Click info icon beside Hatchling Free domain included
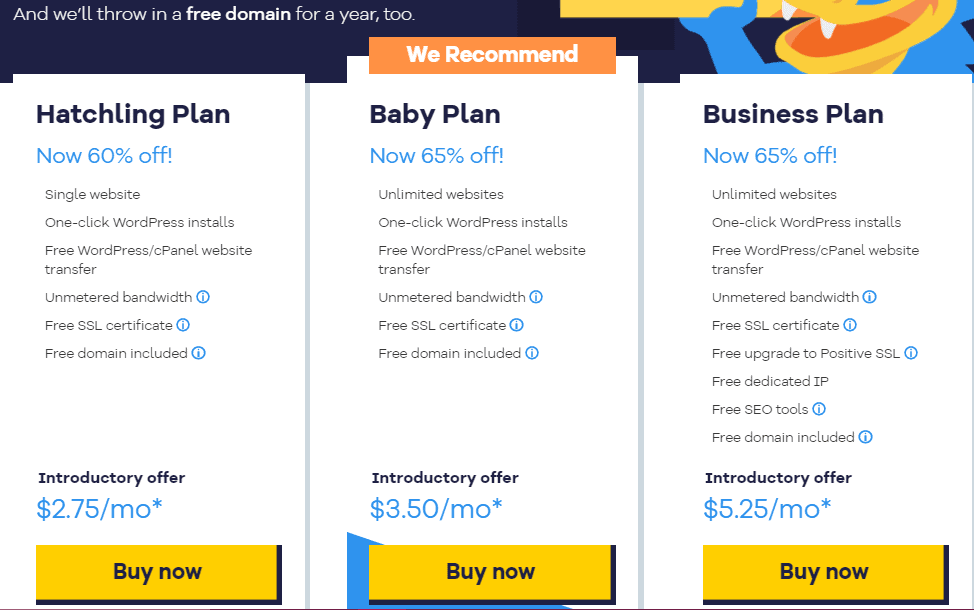This screenshot has height=610, width=974. click(199, 353)
